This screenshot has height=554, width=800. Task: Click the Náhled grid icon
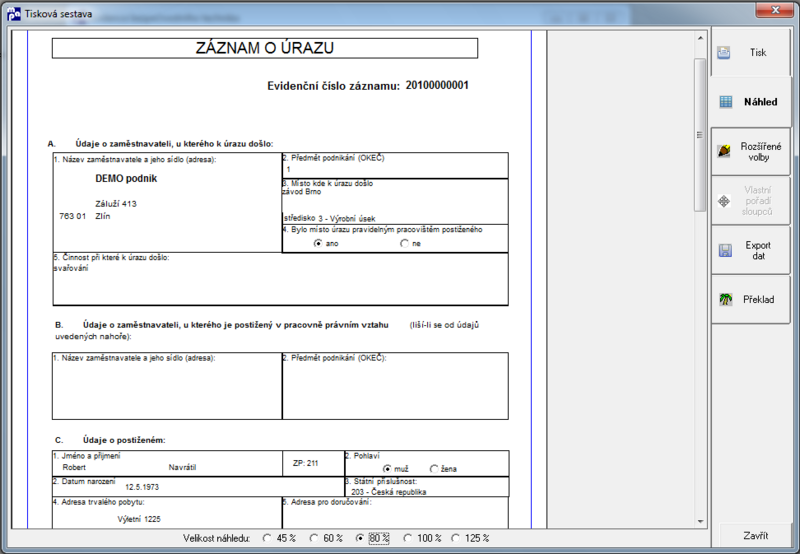(726, 102)
